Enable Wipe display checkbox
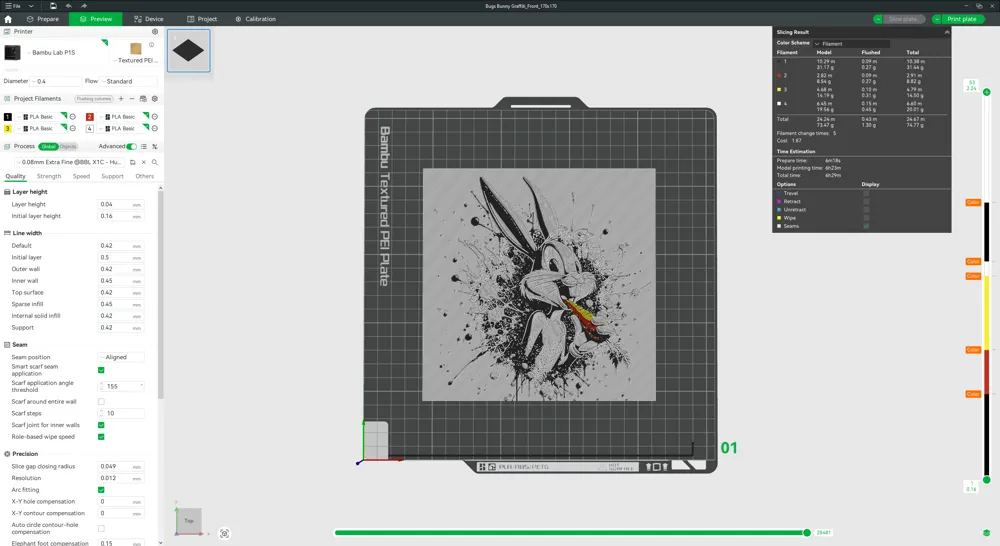Screen dimensions: 1000x546 click(x=866, y=218)
